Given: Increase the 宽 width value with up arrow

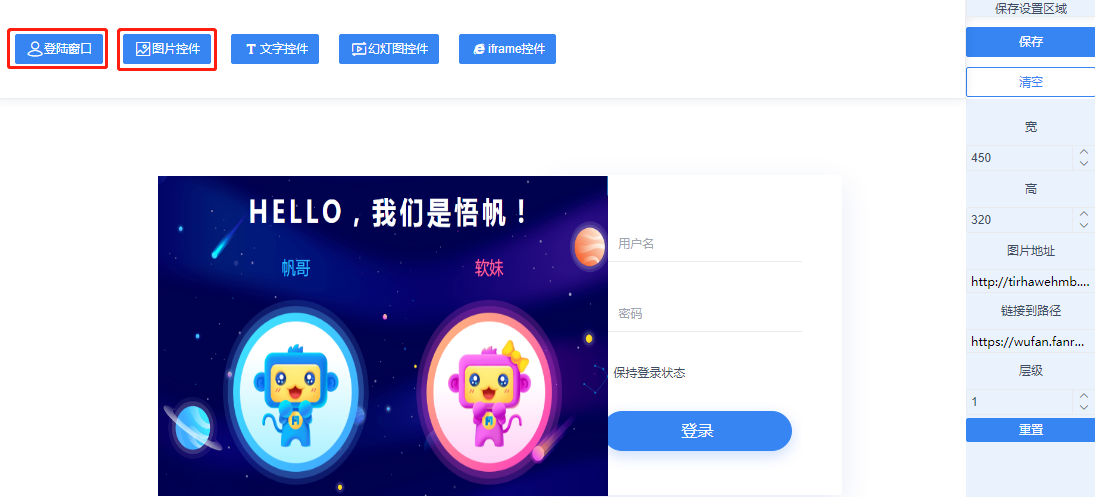Looking at the screenshot, I should (x=1084, y=151).
